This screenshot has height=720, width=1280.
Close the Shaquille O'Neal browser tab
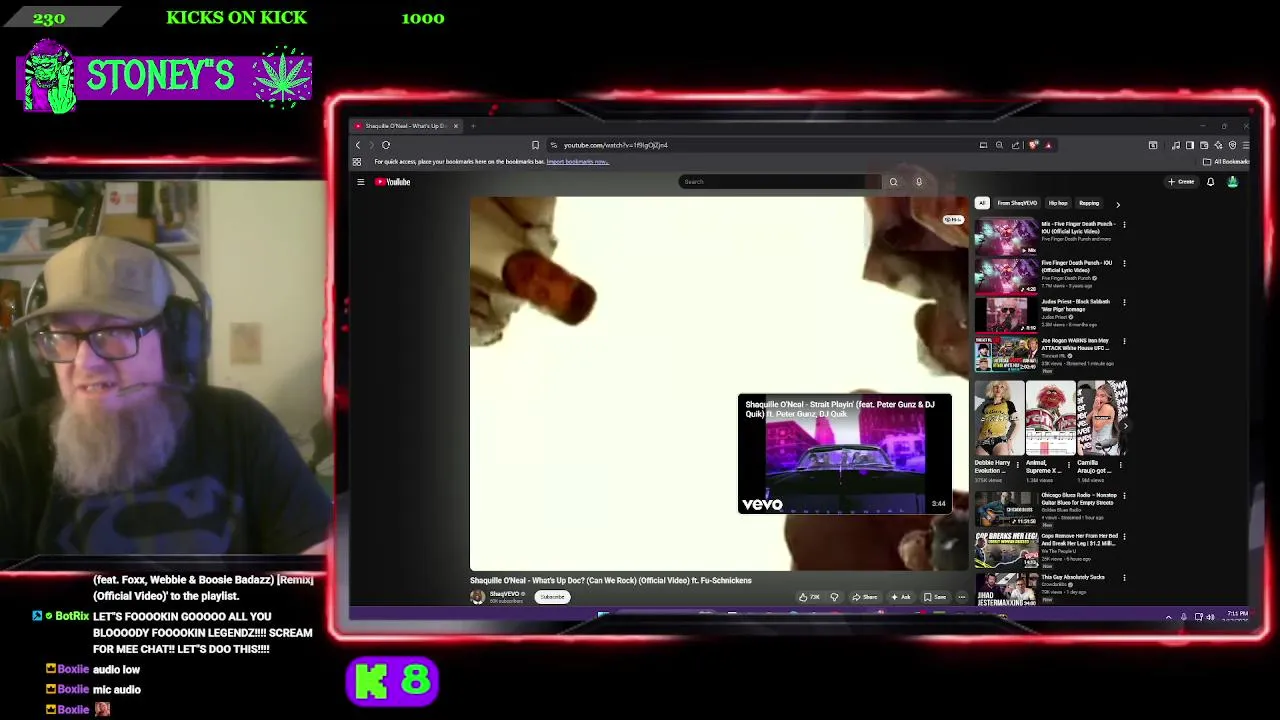point(456,126)
